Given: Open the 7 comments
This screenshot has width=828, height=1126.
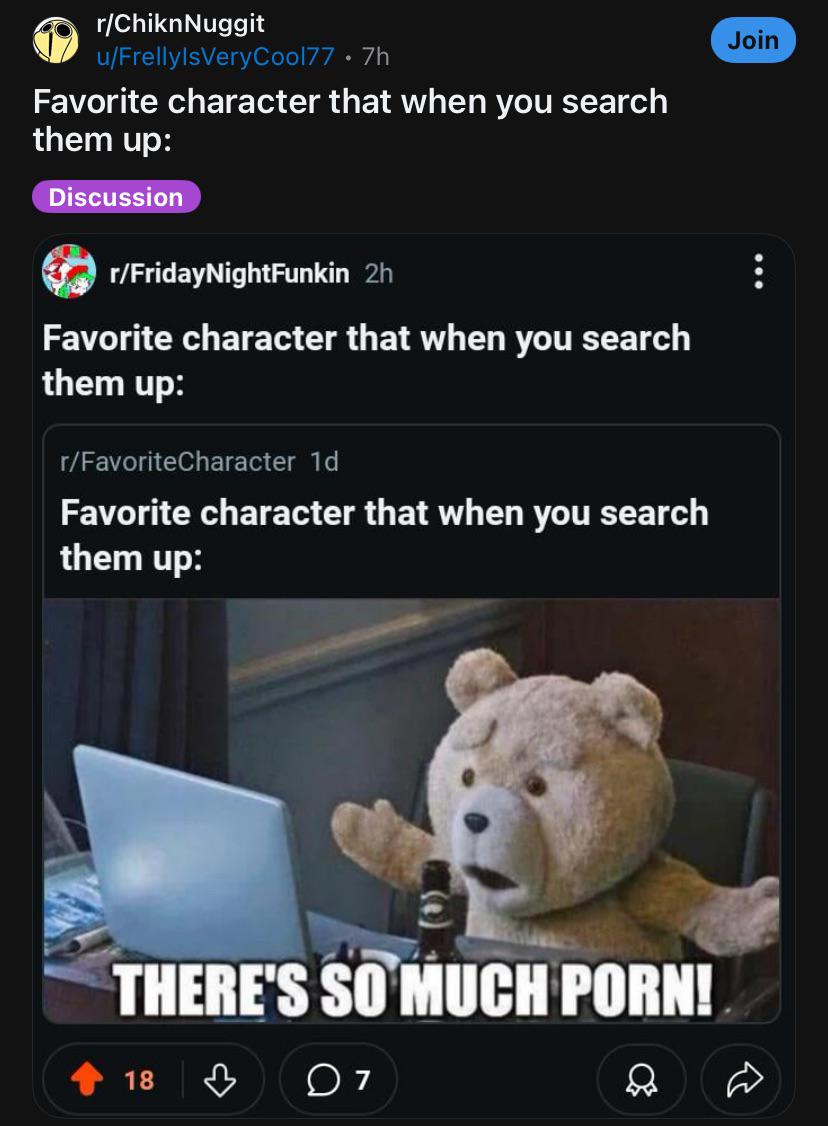Looking at the screenshot, I should point(339,1079).
